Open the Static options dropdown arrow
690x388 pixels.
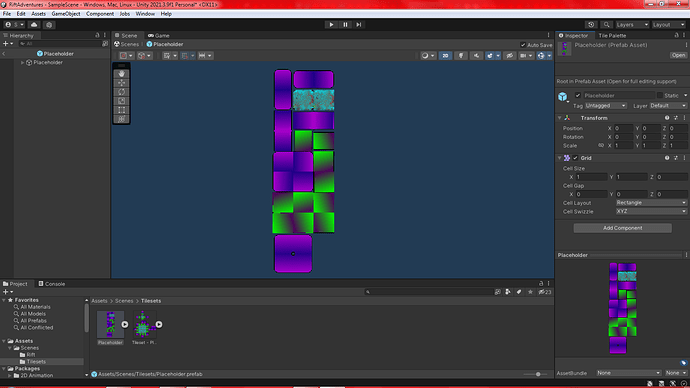685,95
